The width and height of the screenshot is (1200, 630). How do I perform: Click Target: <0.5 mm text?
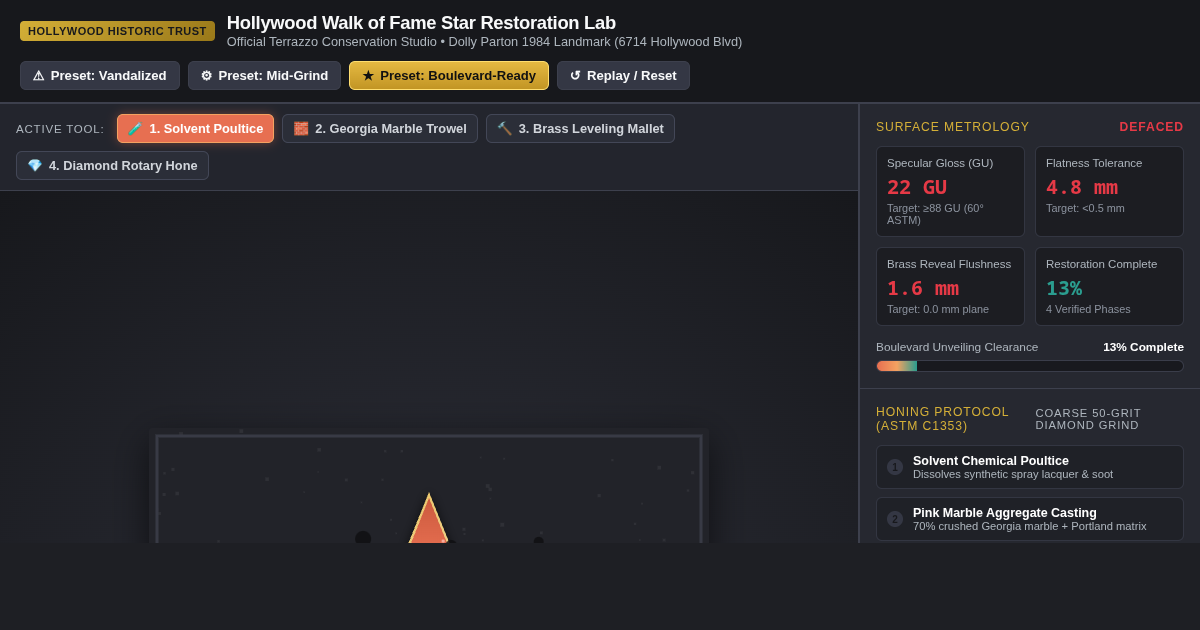[x=1085, y=208]
